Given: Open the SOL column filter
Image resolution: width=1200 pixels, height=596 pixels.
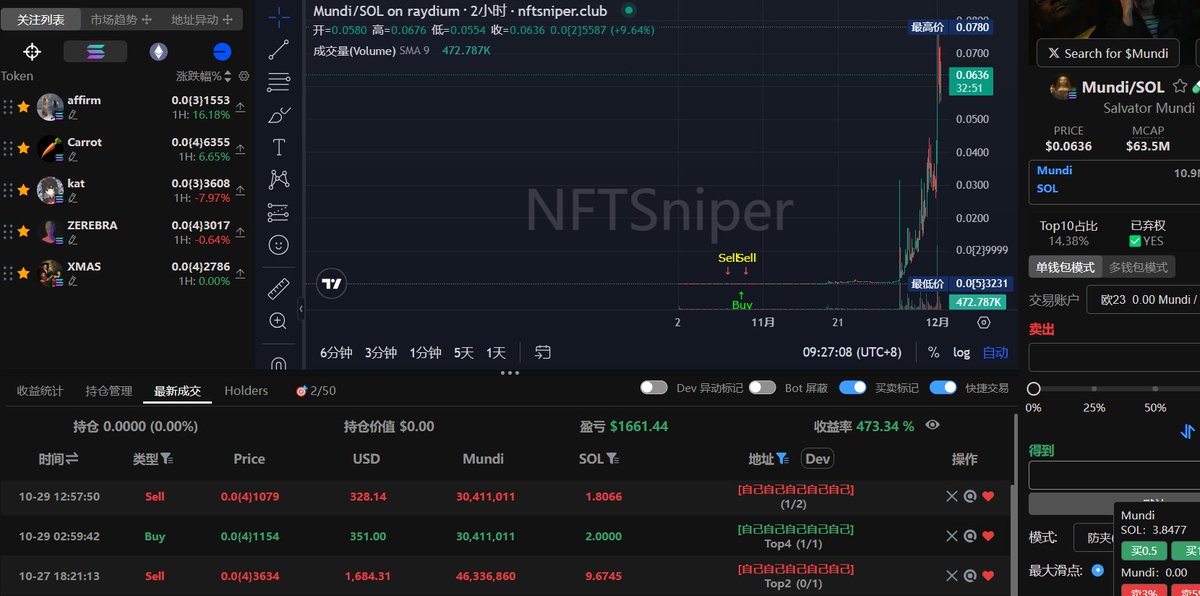Looking at the screenshot, I should (612, 459).
